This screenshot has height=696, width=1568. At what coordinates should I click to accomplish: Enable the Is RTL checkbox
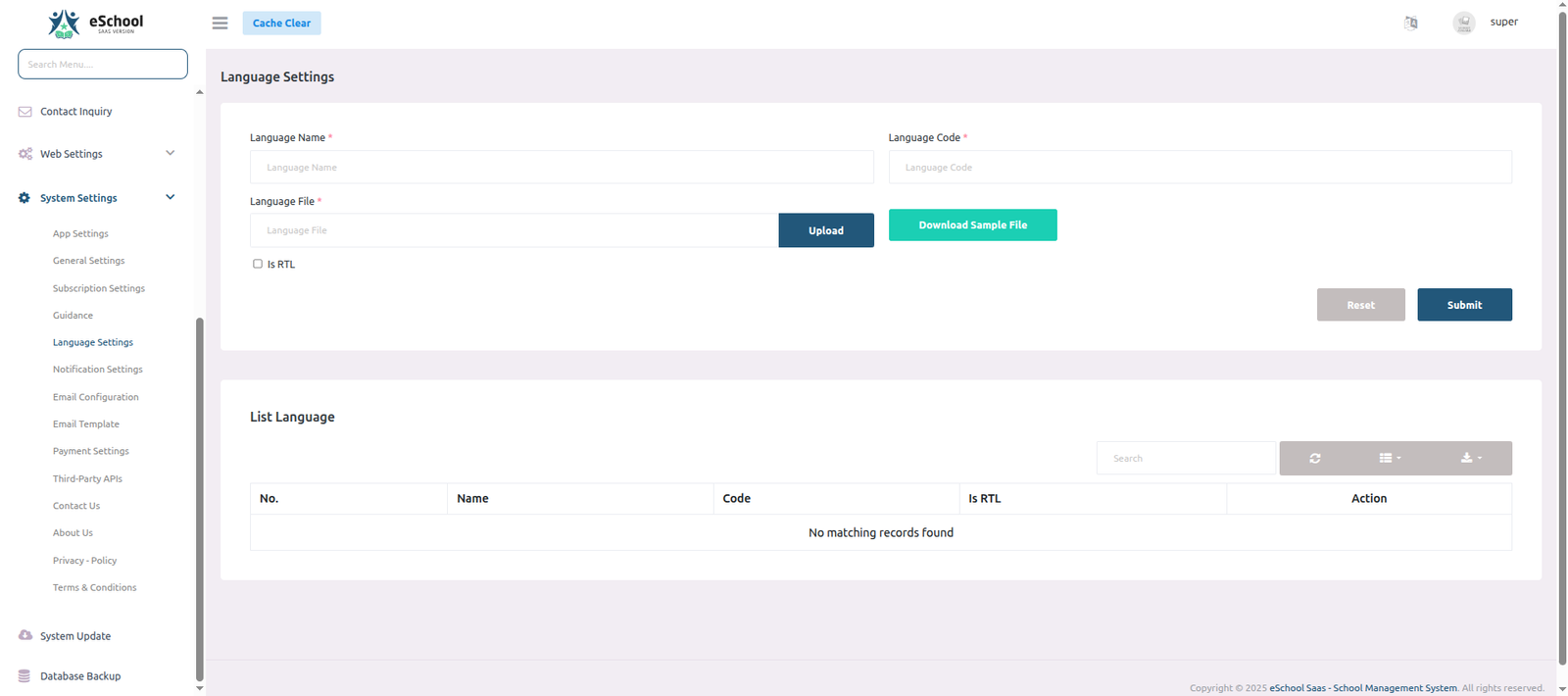(258, 264)
